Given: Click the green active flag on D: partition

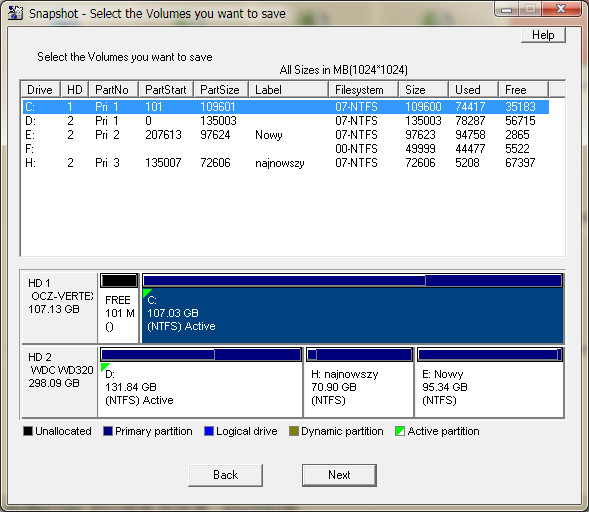Looking at the screenshot, I should (104, 367).
